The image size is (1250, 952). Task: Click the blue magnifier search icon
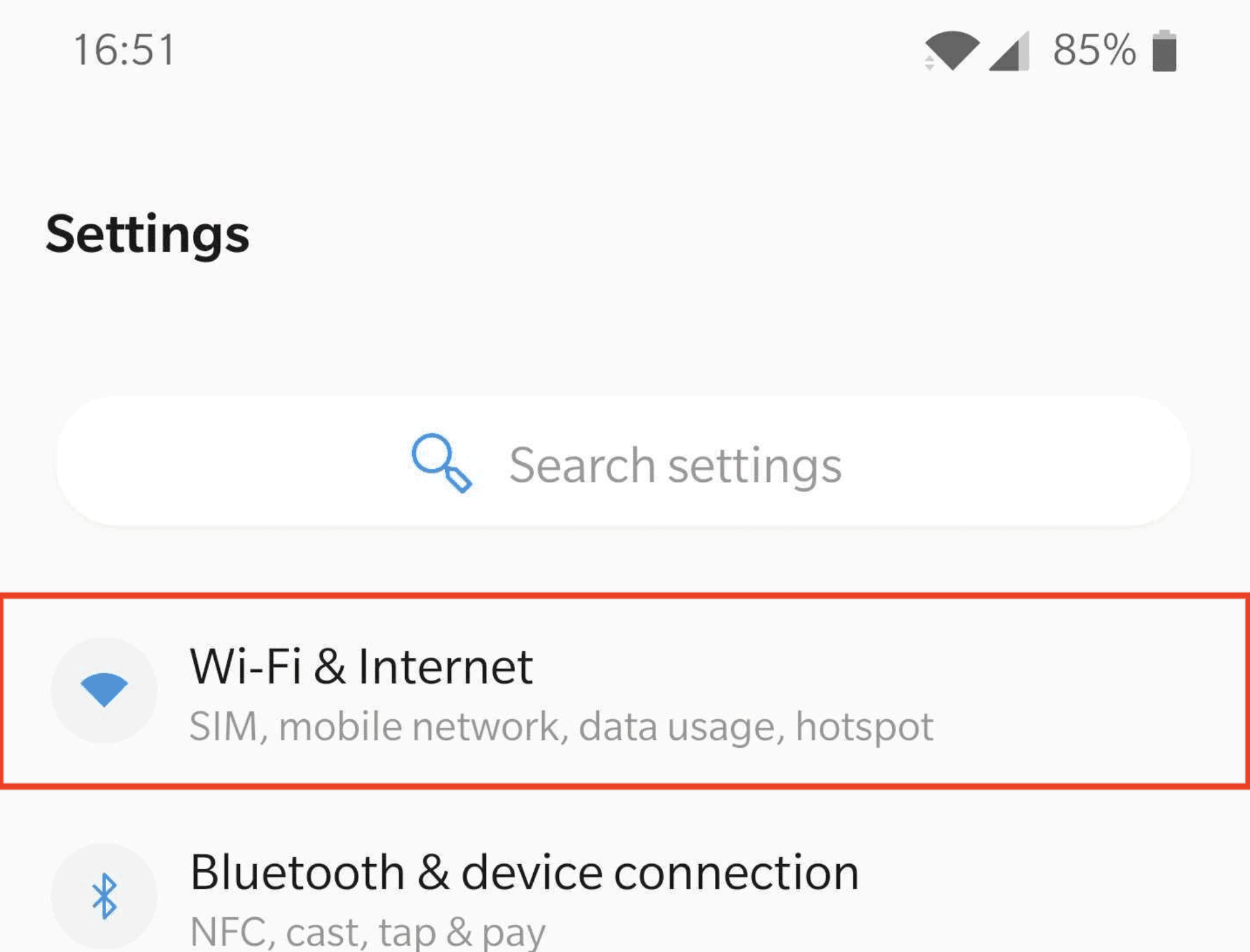click(442, 462)
